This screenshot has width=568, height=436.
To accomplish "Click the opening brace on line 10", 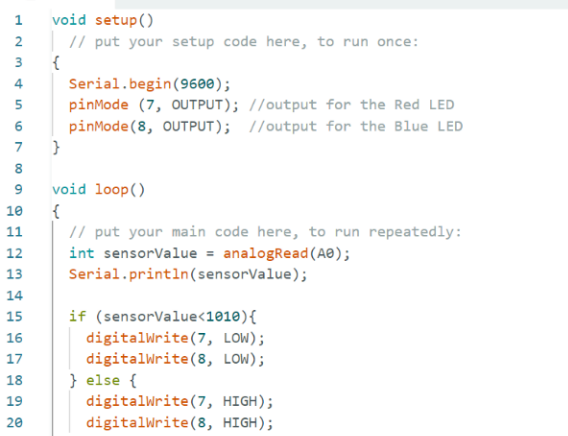I will [x=56, y=211].
